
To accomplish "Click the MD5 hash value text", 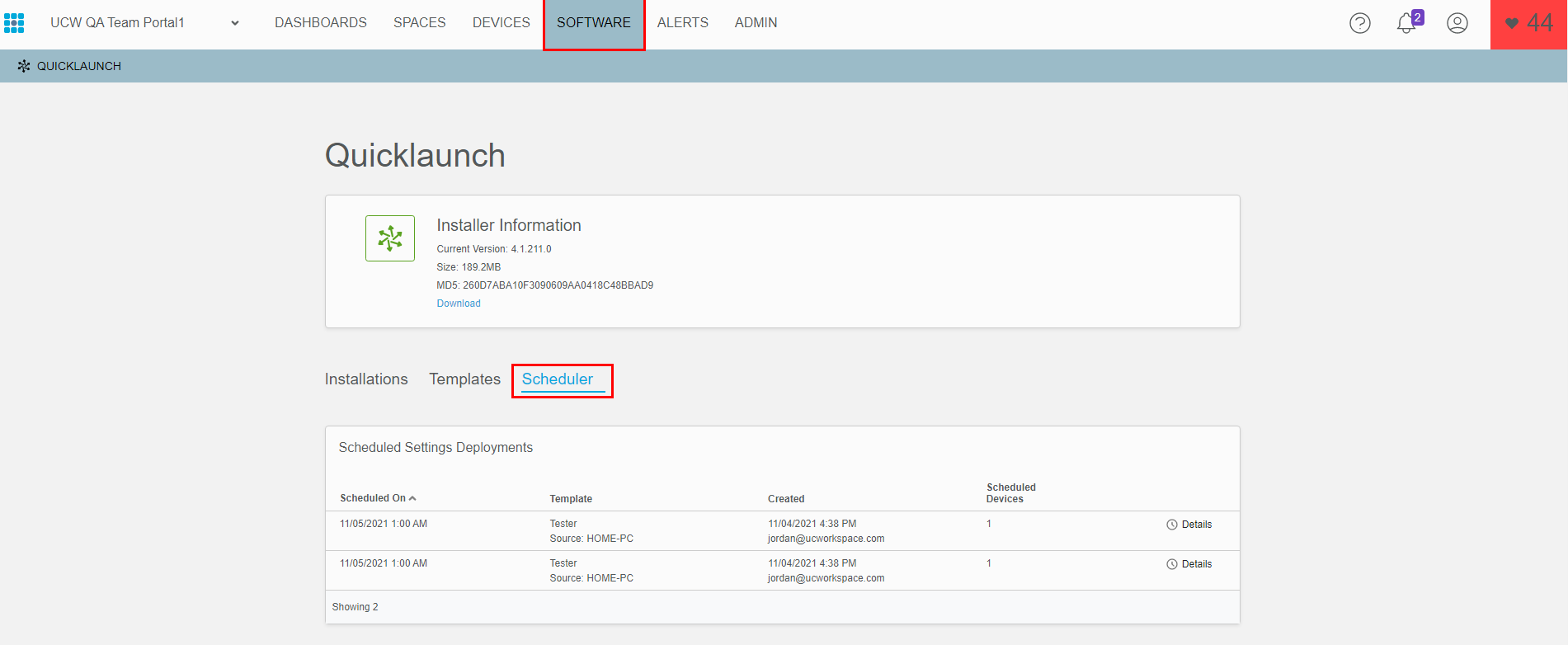I will click(x=558, y=285).
